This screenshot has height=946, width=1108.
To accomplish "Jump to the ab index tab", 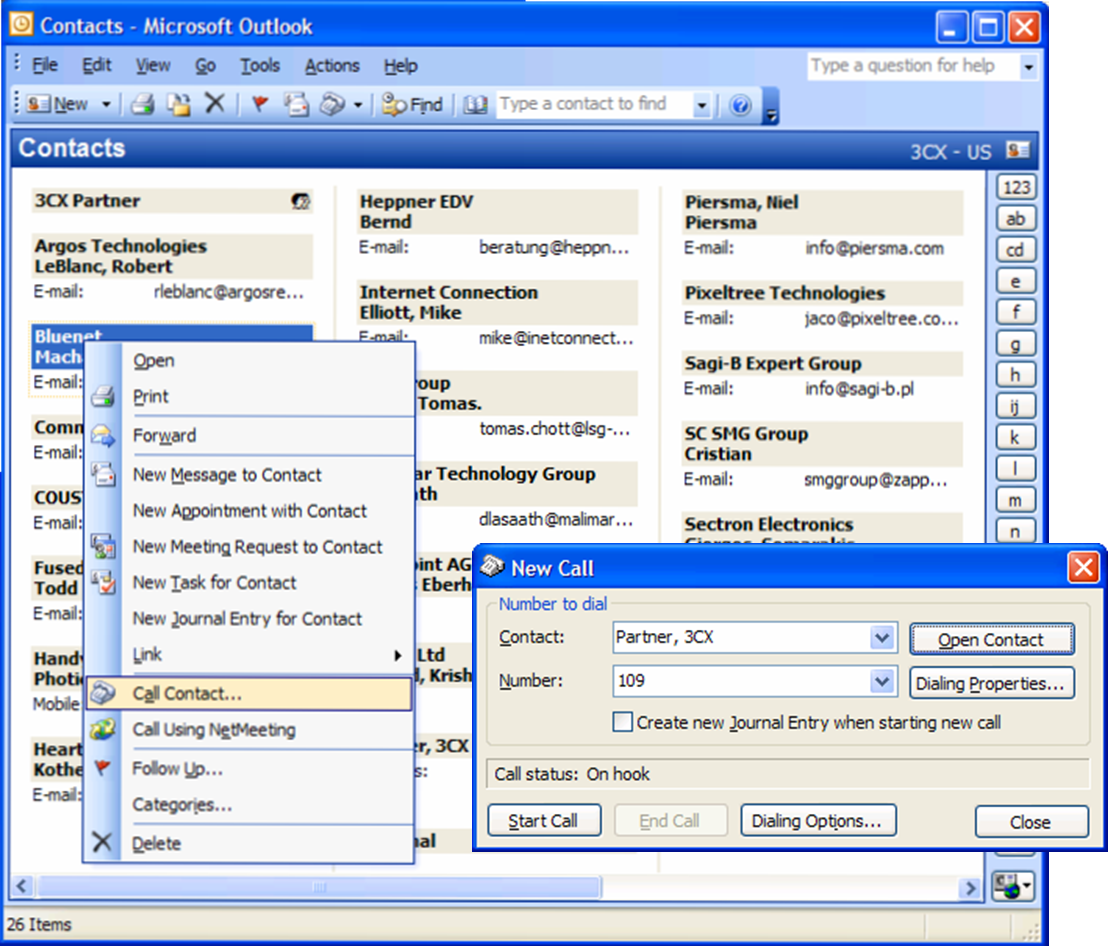I will pos(1016,218).
